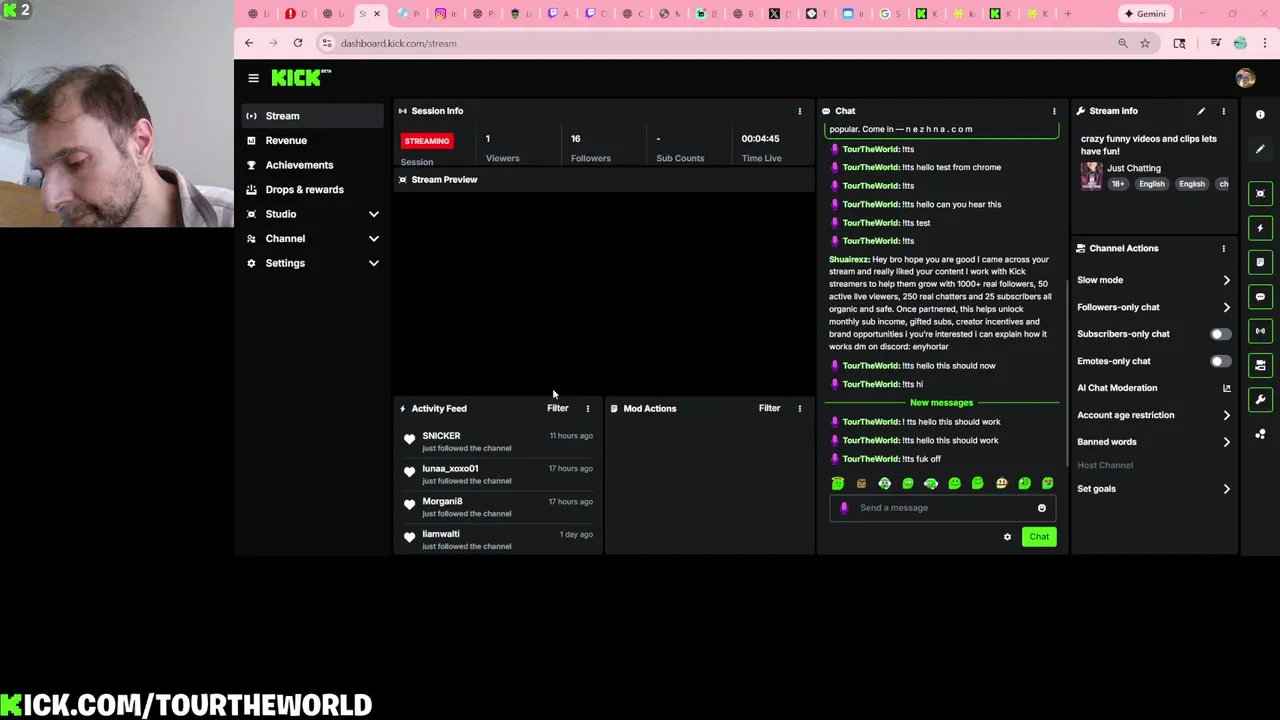Open the hamburger menu beside Kick logo
This screenshot has width=1280, height=720.
pyautogui.click(x=253, y=78)
